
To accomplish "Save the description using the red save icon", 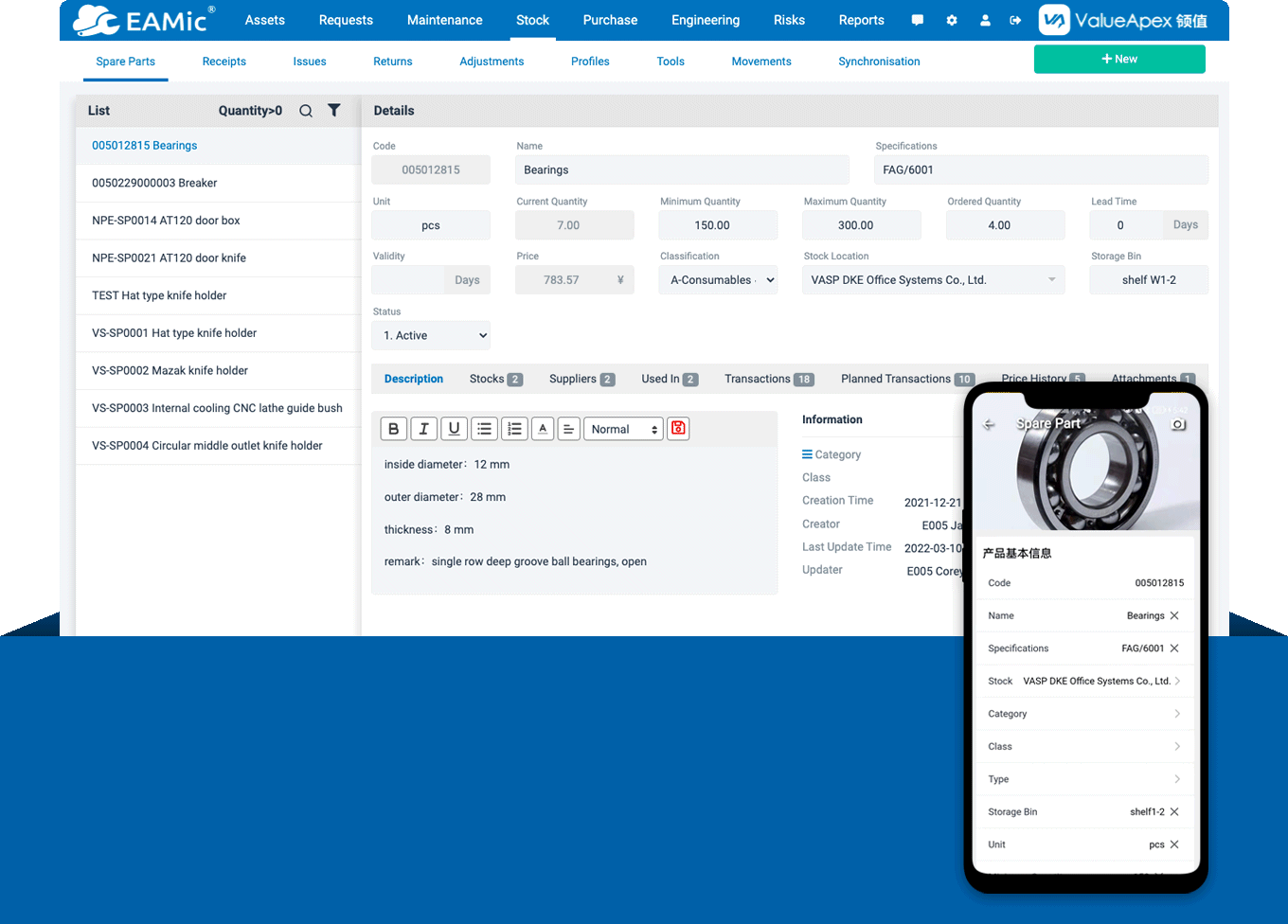I will [x=678, y=428].
